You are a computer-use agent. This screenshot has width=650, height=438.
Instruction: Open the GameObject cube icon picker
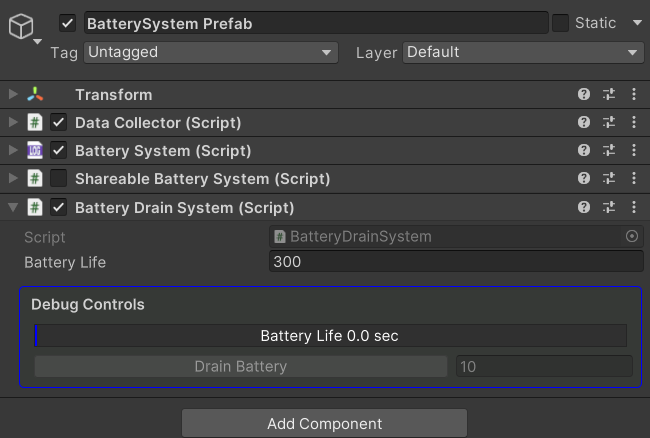21,26
